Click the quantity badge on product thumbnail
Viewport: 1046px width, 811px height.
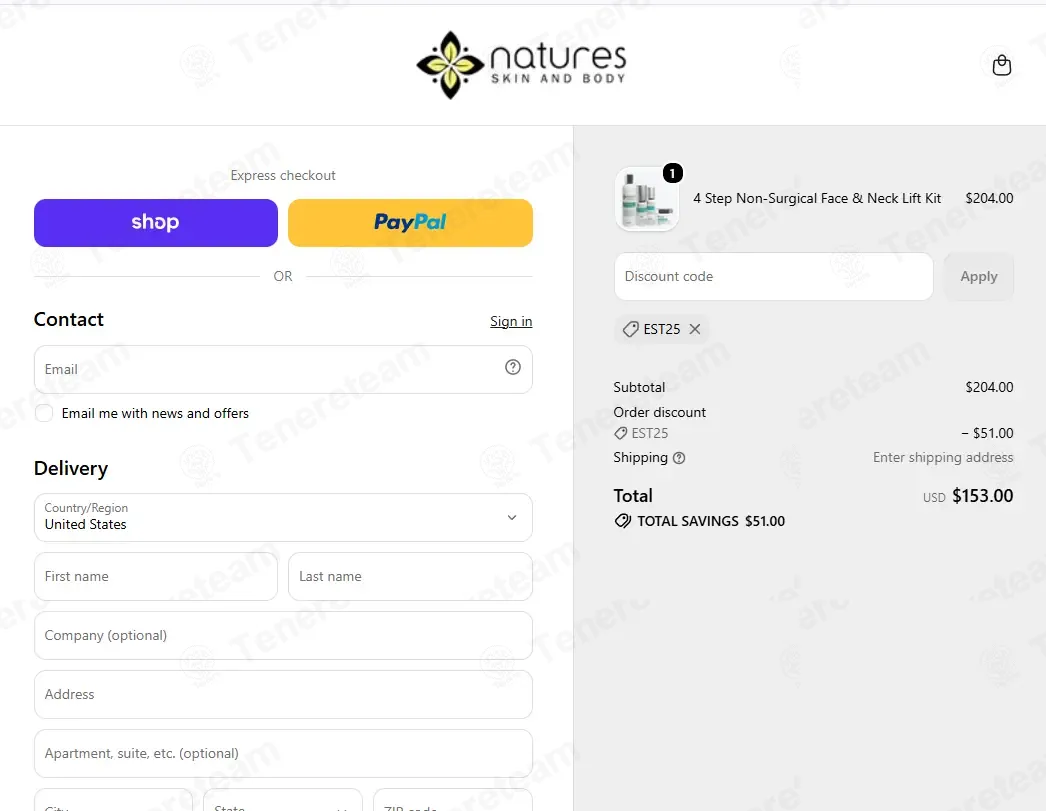(x=672, y=173)
